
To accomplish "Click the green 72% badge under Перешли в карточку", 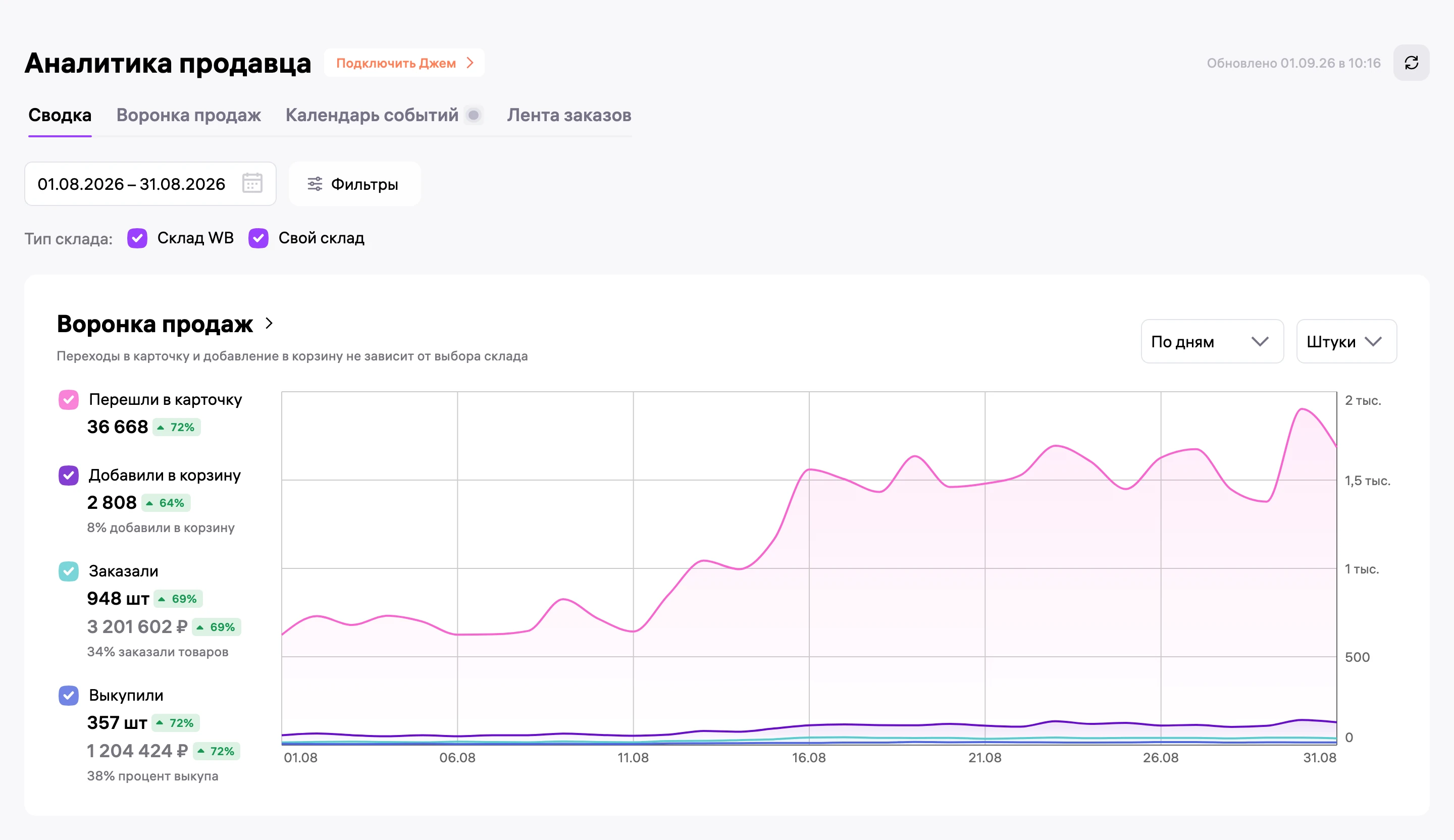I will (x=177, y=428).
